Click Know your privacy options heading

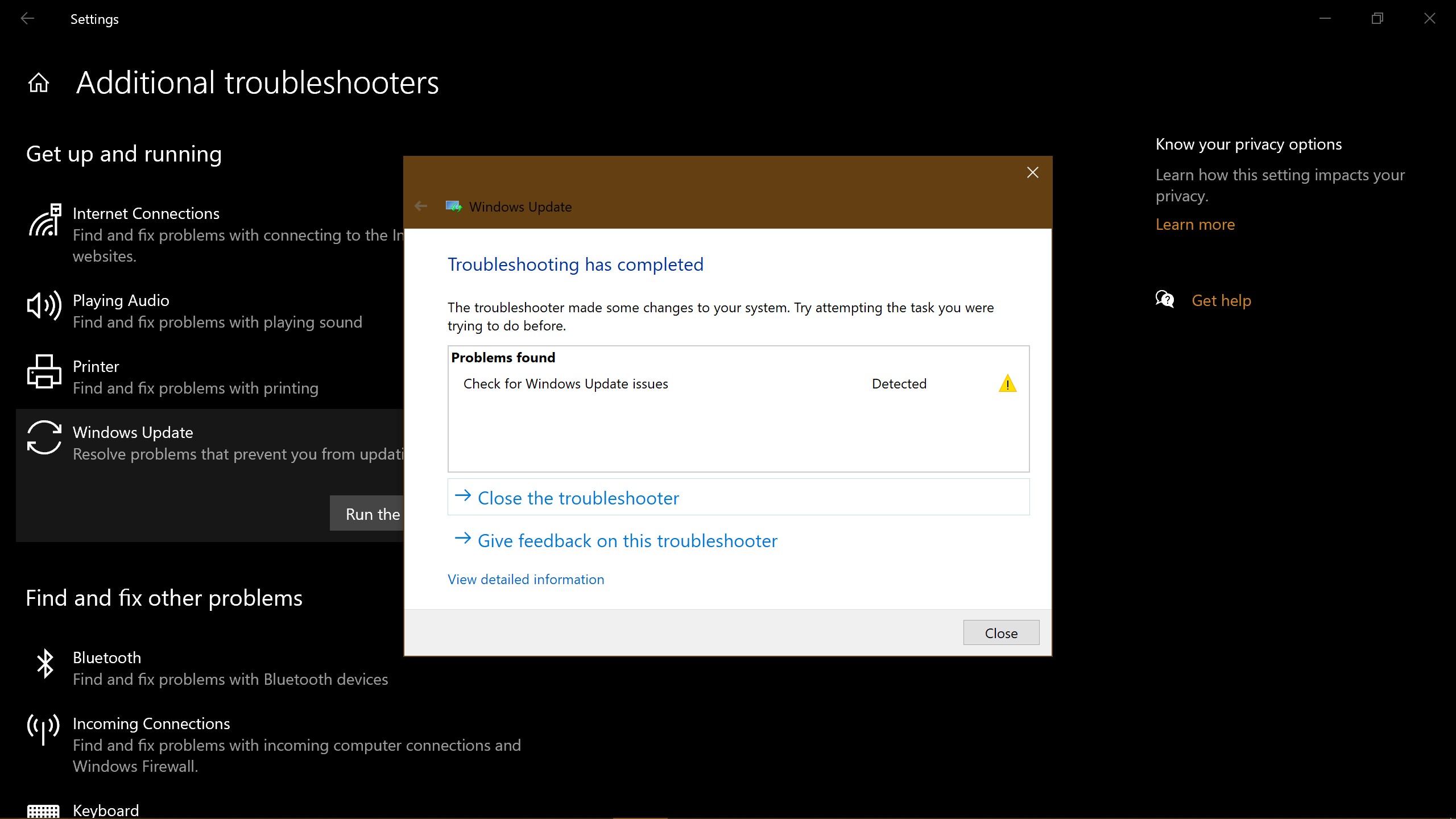pos(1248,144)
